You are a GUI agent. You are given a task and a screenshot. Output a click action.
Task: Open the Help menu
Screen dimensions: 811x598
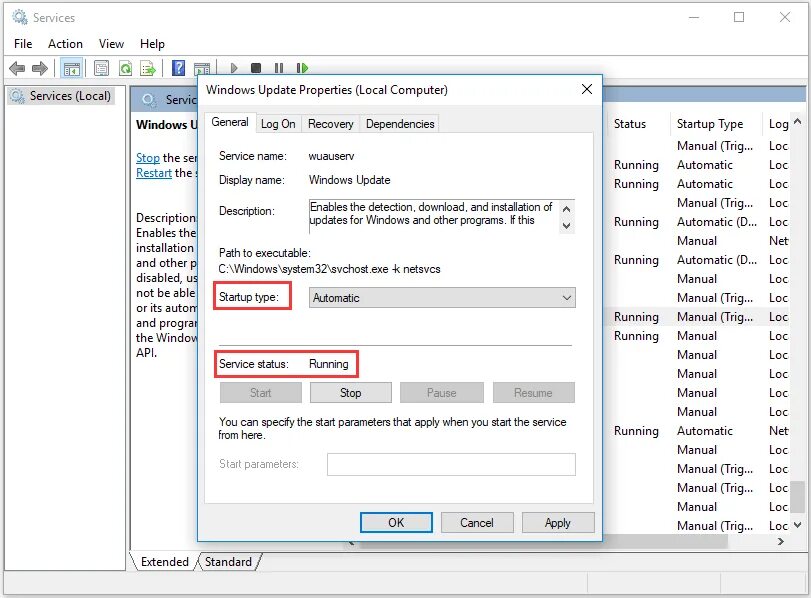pos(152,44)
